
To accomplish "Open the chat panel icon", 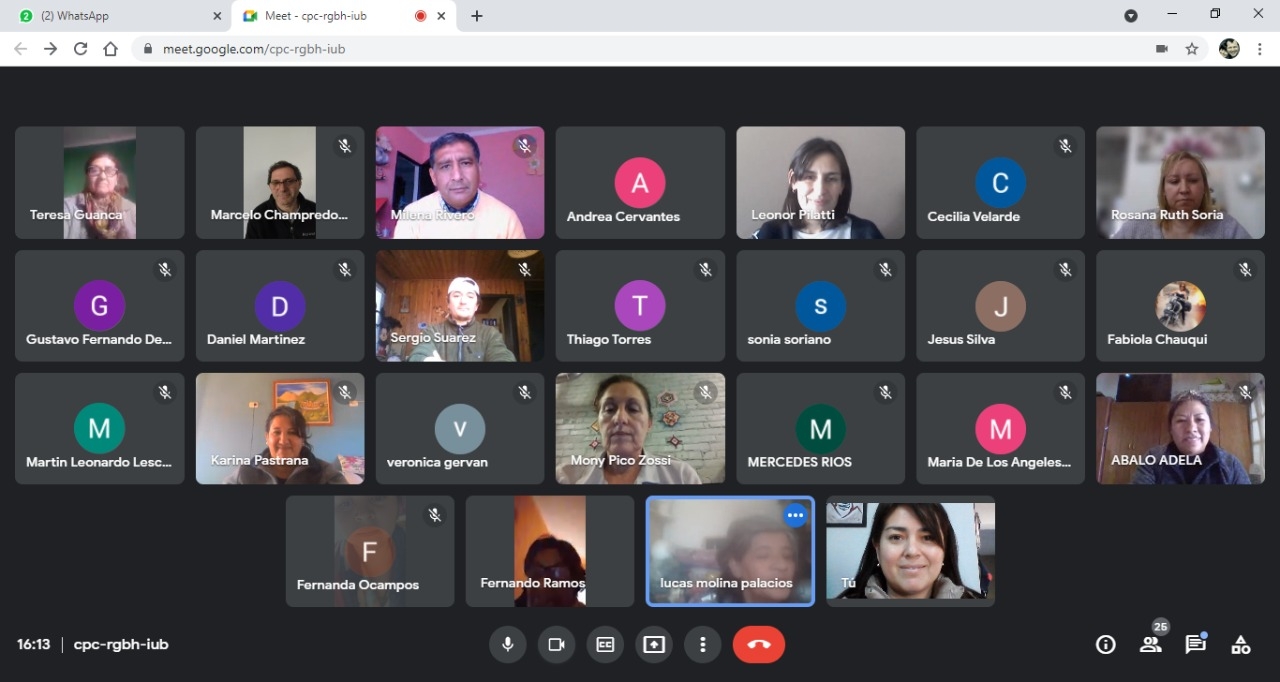I will (1196, 645).
